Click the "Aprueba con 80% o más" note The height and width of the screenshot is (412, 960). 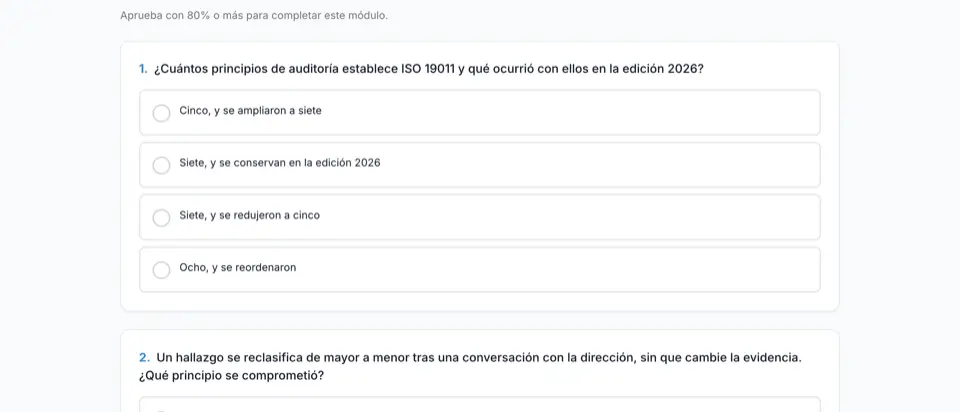click(254, 15)
